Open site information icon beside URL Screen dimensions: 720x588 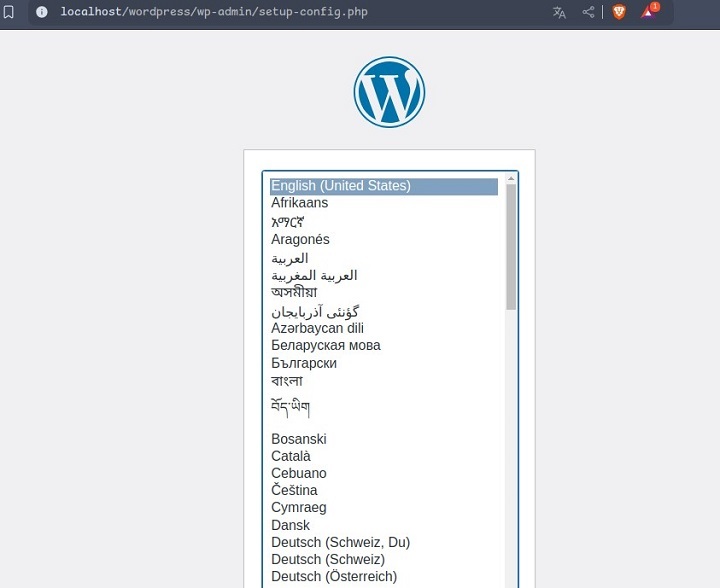click(42, 12)
